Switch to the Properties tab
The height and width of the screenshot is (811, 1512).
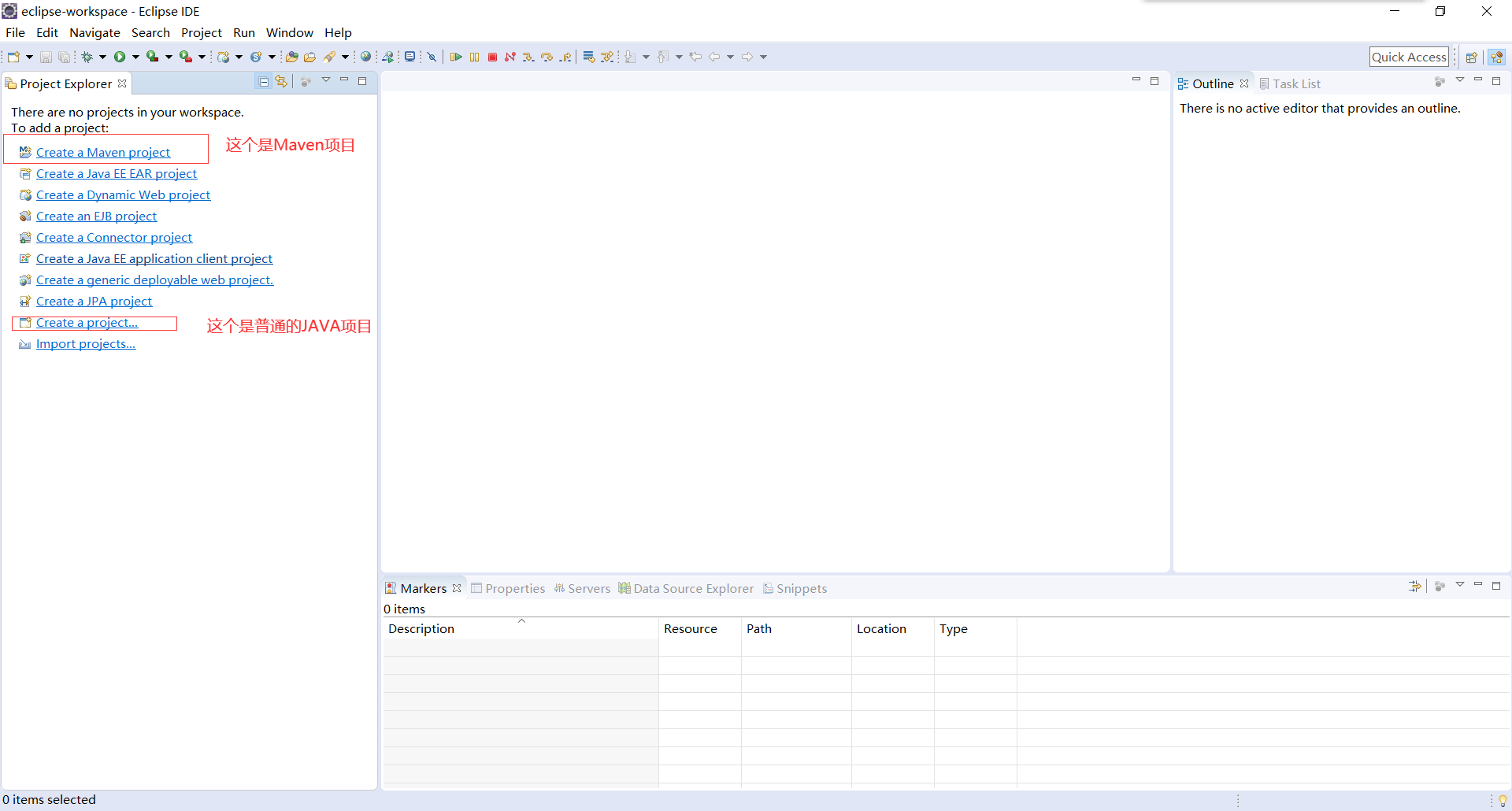coord(508,588)
